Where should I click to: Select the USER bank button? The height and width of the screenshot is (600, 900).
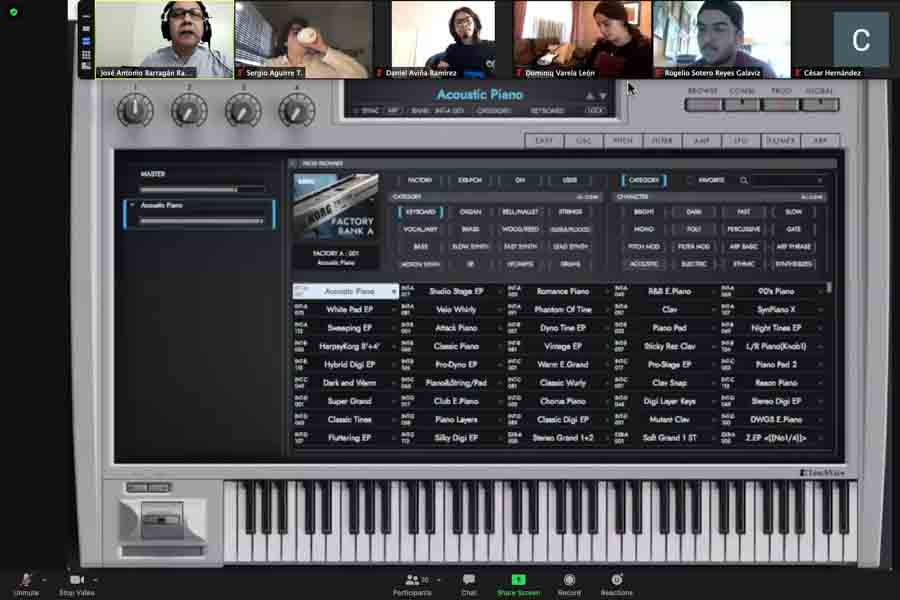tap(570, 180)
